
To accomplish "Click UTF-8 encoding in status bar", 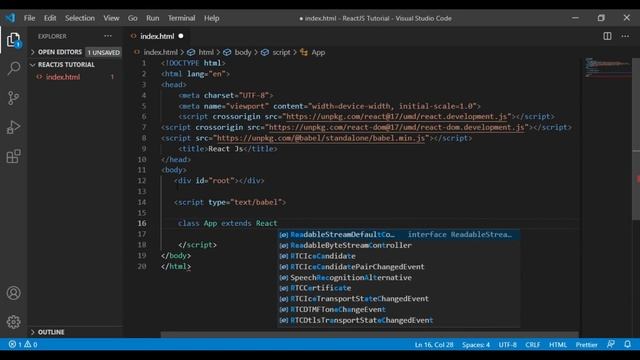I will 507,344.
